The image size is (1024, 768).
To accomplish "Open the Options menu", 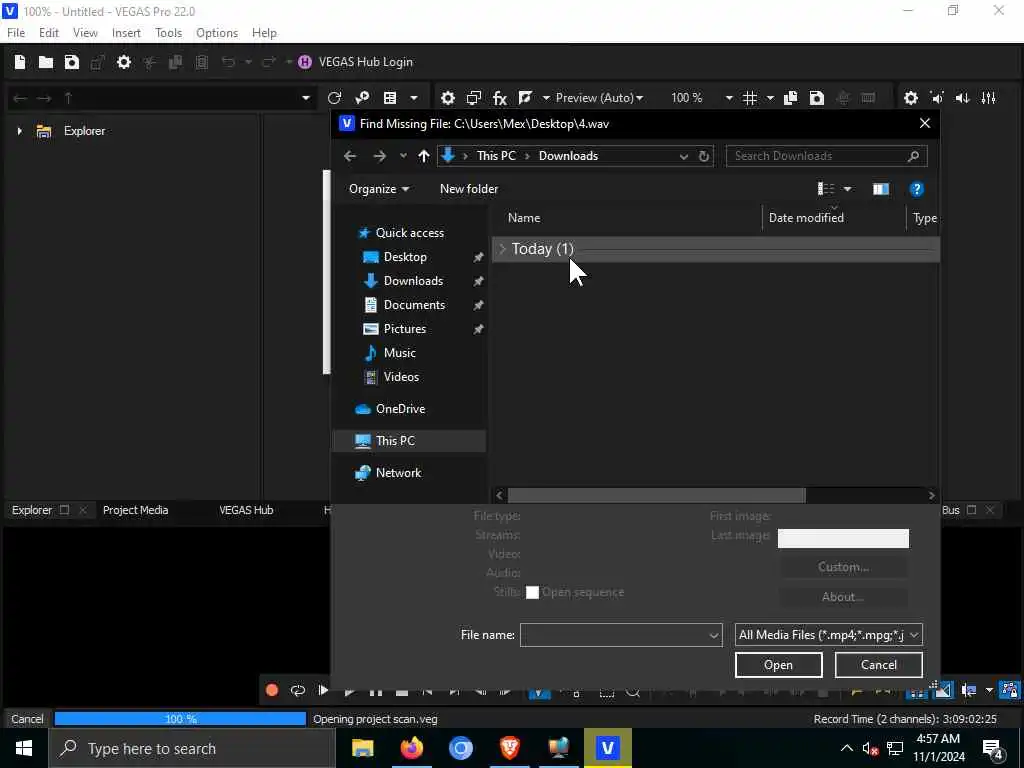I will click(x=217, y=33).
